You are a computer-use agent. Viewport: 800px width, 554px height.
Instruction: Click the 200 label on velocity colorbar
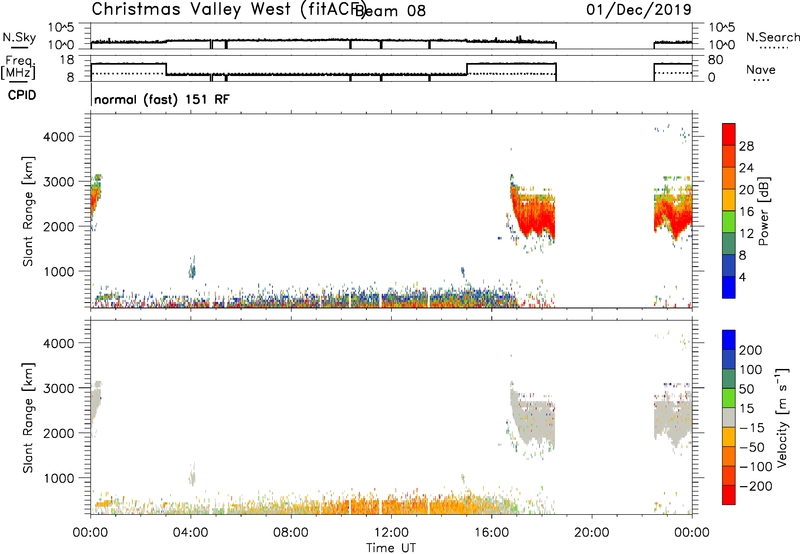pyautogui.click(x=751, y=350)
